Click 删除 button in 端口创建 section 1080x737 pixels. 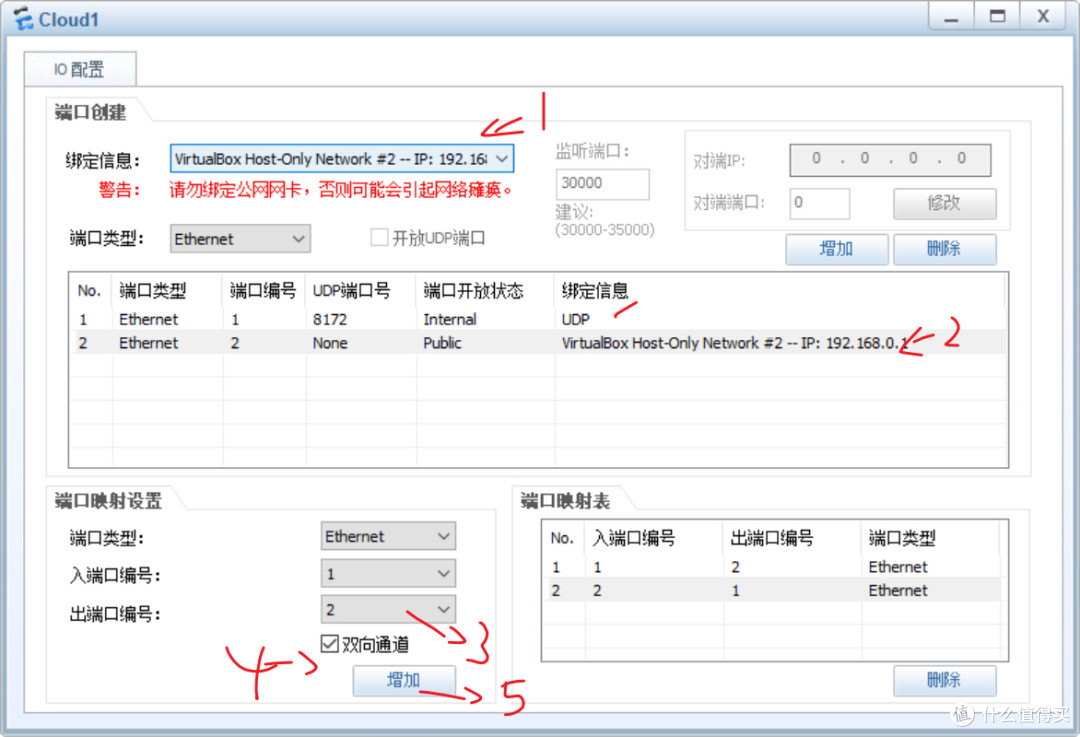click(x=944, y=249)
